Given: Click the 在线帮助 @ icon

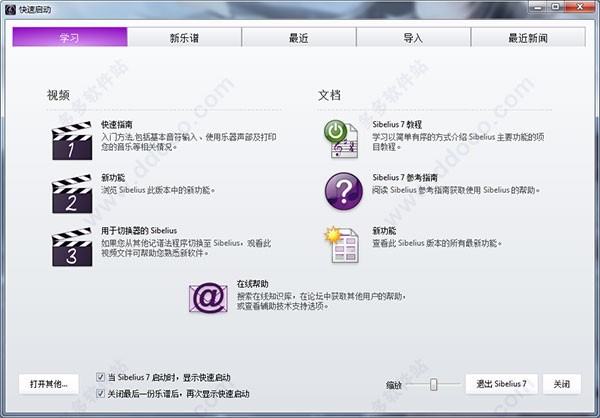Looking at the screenshot, I should 208,297.
